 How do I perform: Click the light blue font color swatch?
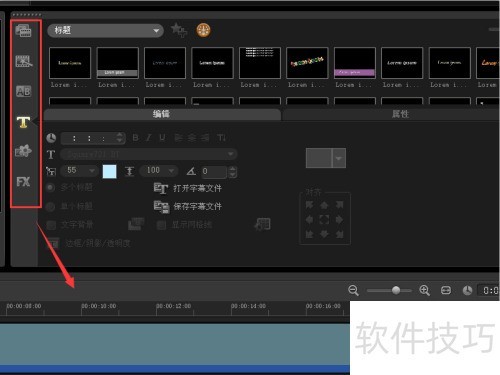click(109, 171)
